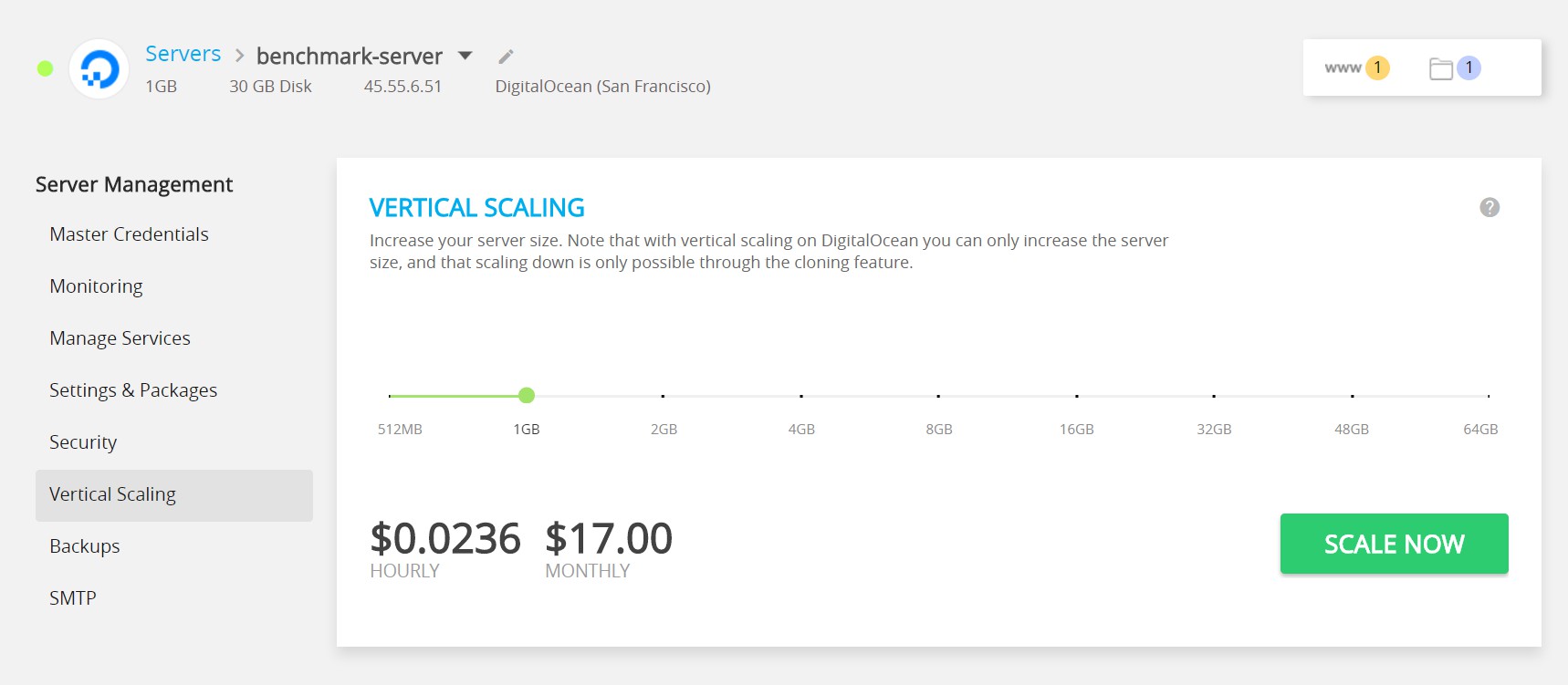Screen dimensions: 1568x685
Task: Set slider to 64GB tick
Action: click(1489, 396)
